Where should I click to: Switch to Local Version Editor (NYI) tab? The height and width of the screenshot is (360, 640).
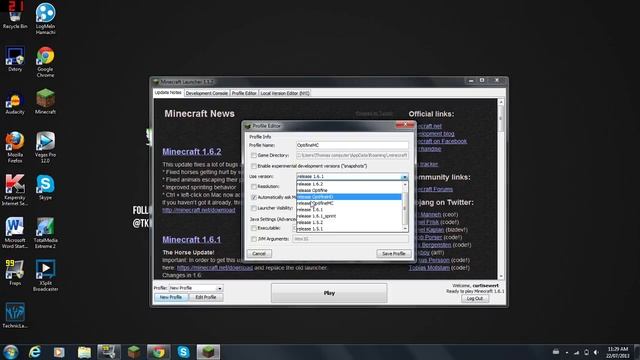coord(285,93)
